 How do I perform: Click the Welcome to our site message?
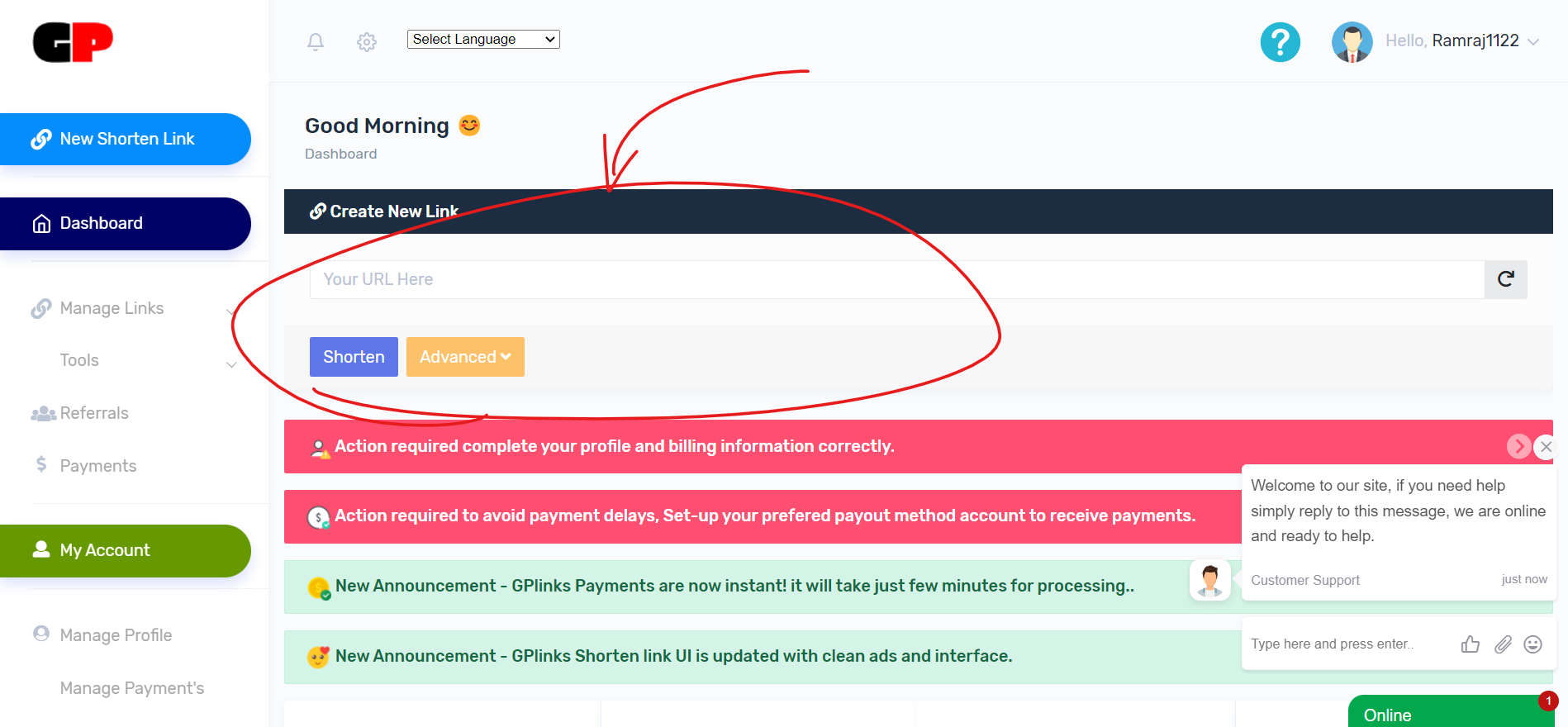[x=1398, y=511]
